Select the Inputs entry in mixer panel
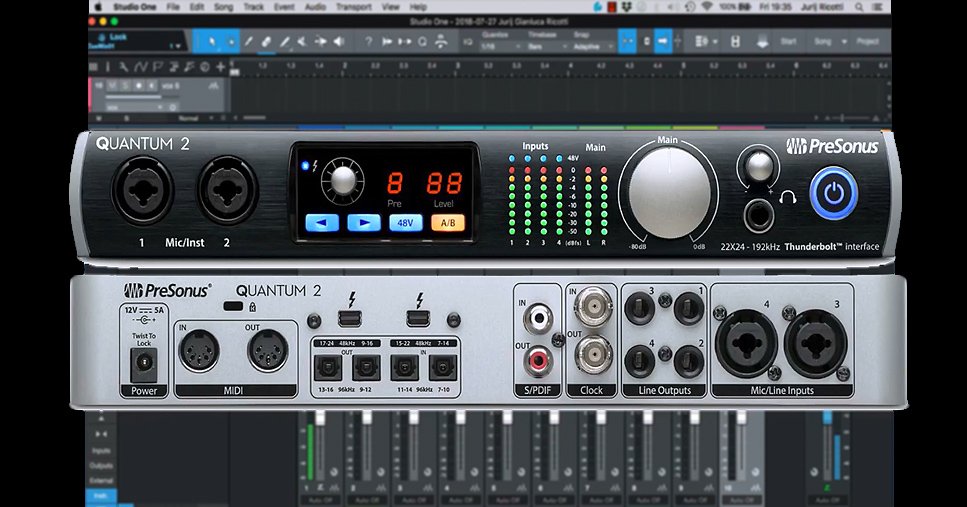 click(102, 451)
